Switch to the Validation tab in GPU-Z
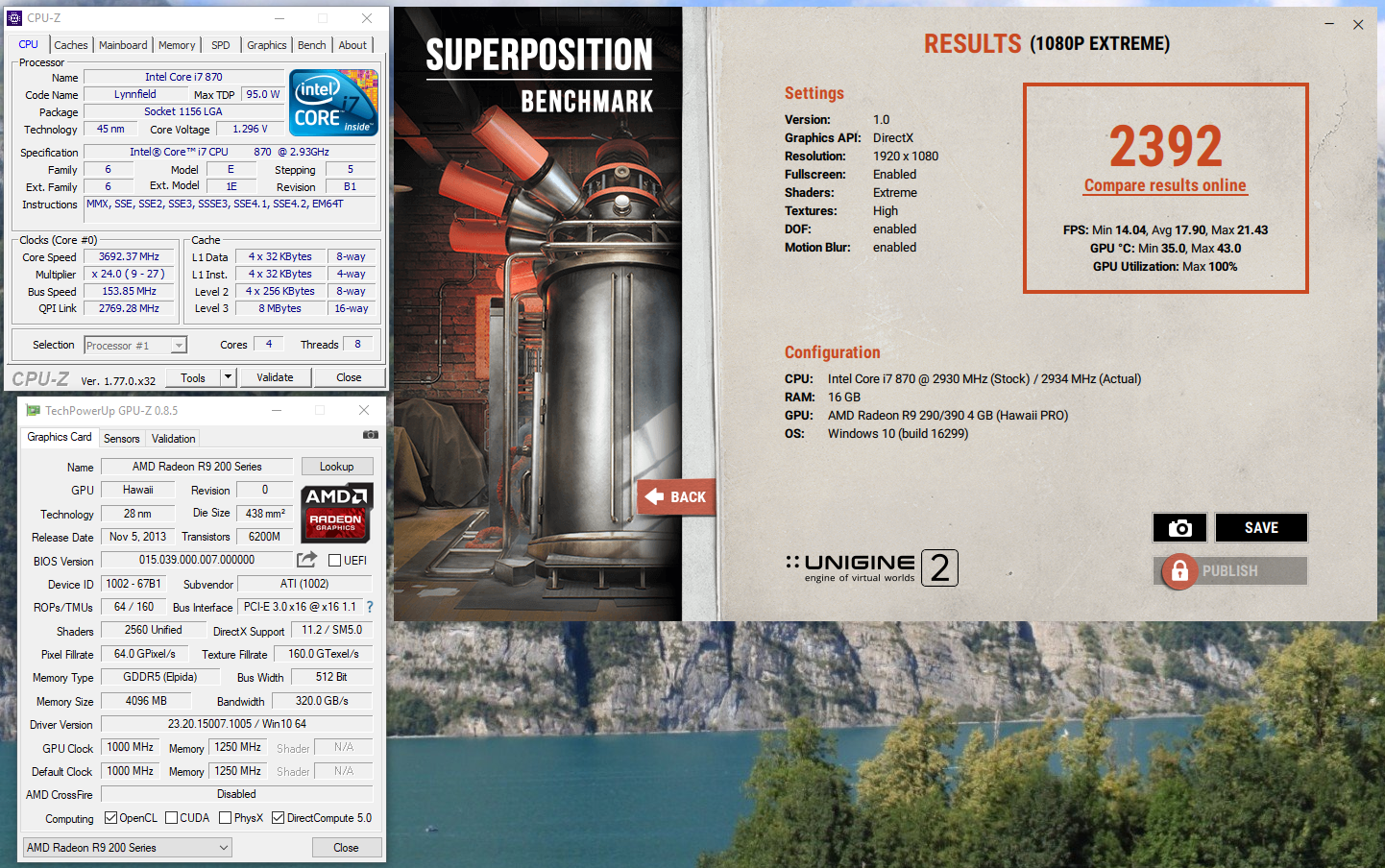This screenshot has height=868, width=1385. (174, 439)
